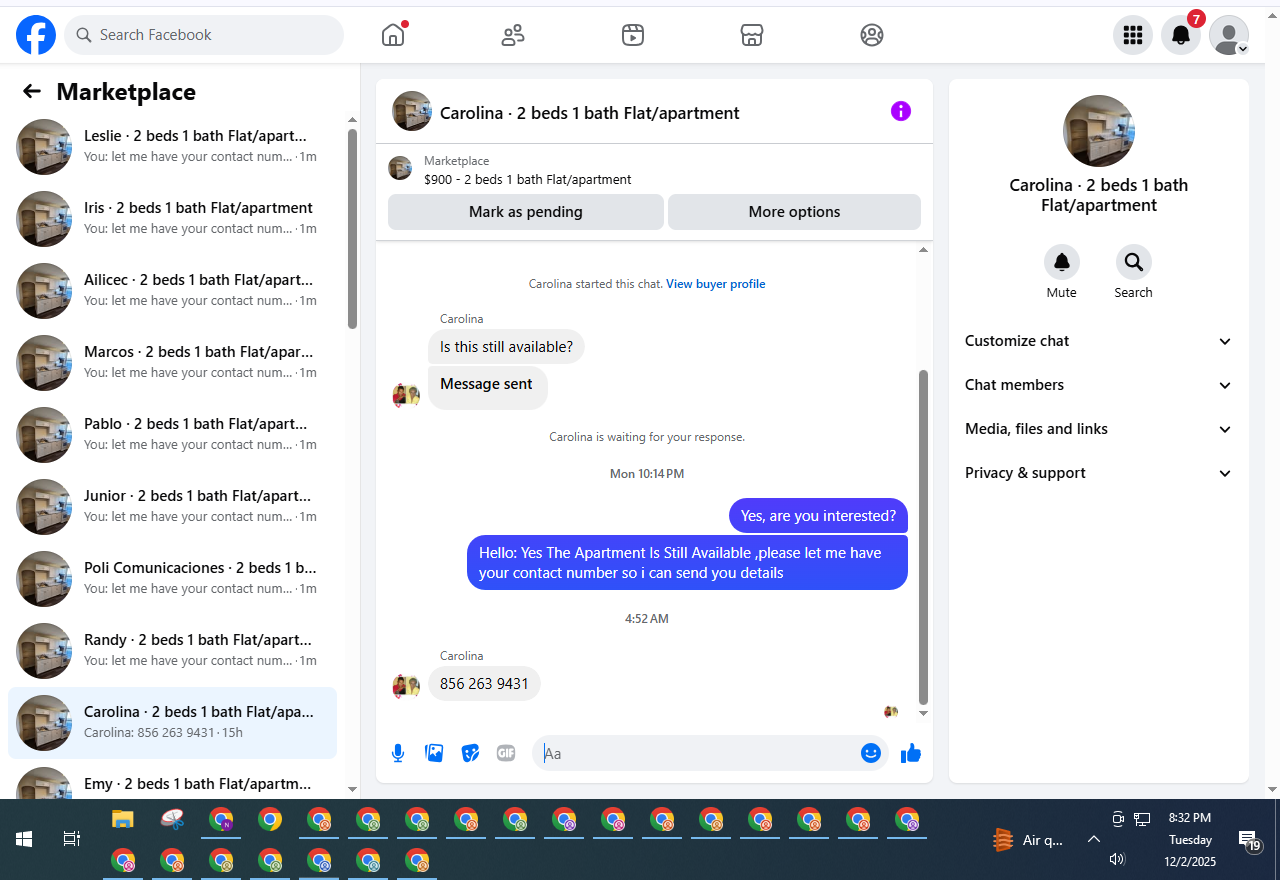Image resolution: width=1280 pixels, height=880 pixels.
Task: Click the Aa message input box
Action: tap(697, 753)
